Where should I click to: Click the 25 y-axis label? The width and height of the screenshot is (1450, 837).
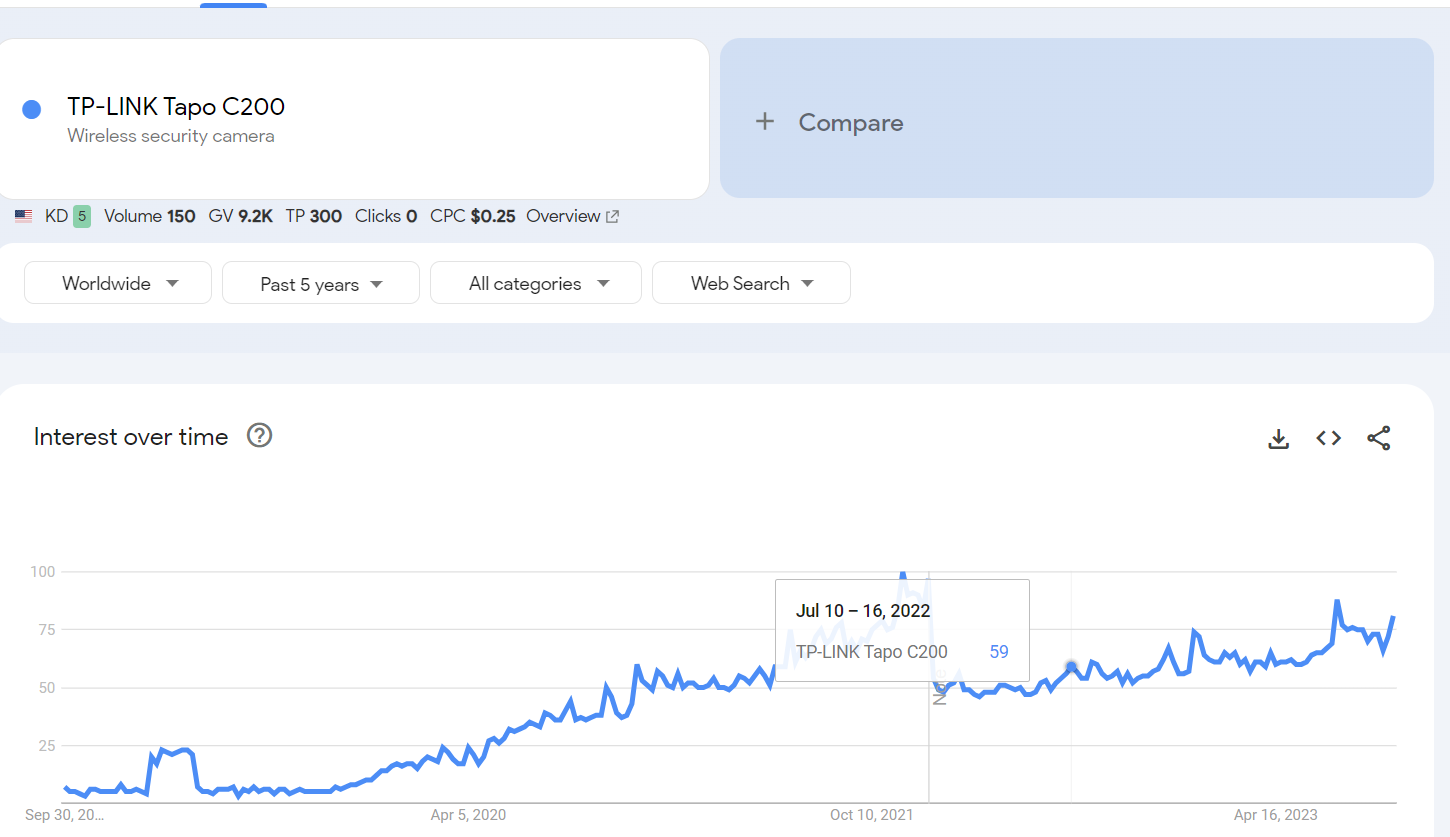[x=46, y=745]
